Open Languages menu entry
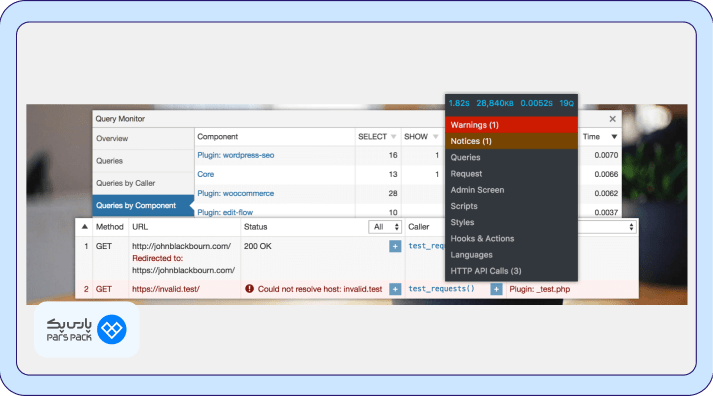Viewport: 713px width, 396px height. [512, 255]
